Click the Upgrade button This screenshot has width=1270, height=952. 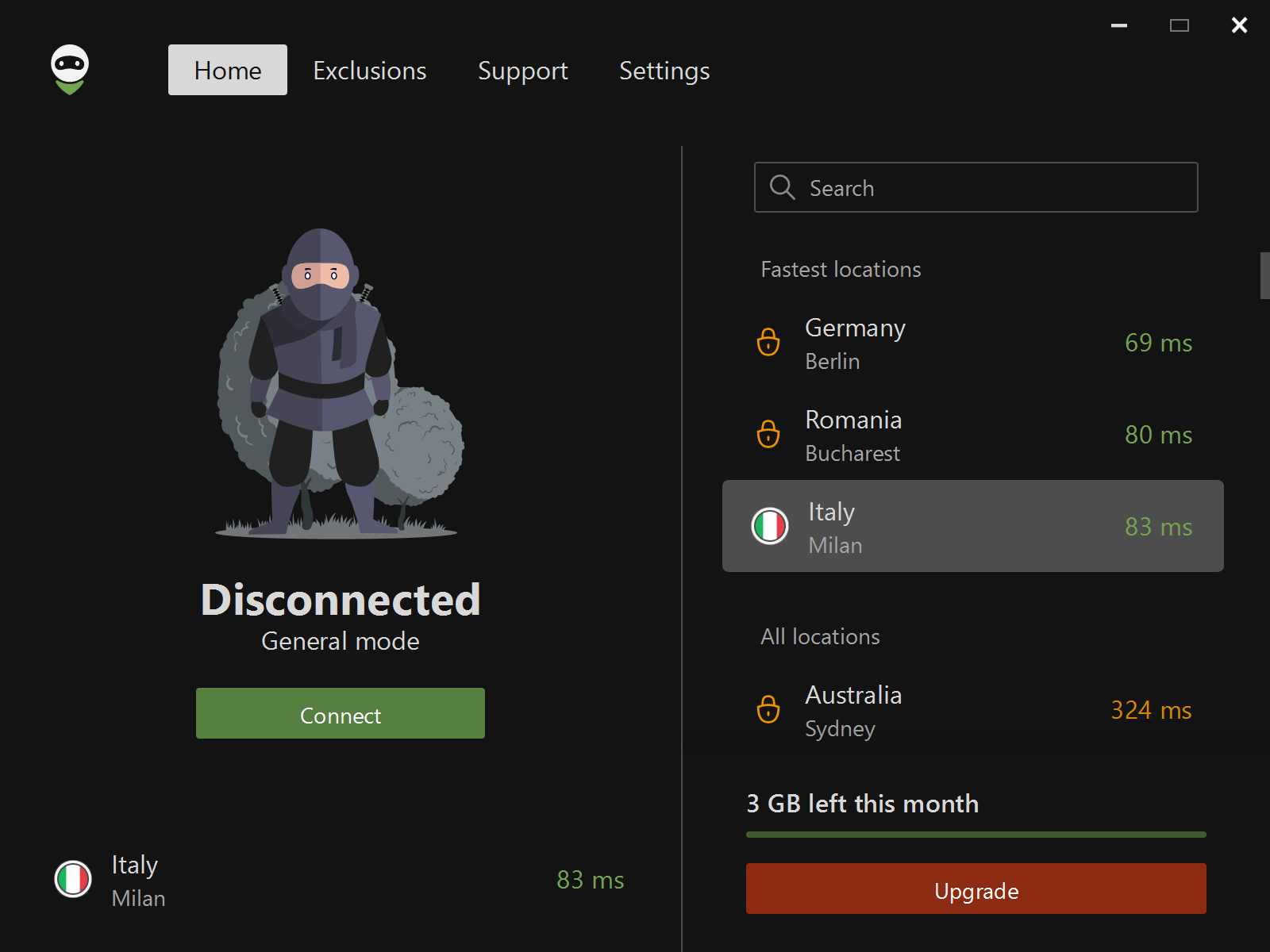(976, 889)
